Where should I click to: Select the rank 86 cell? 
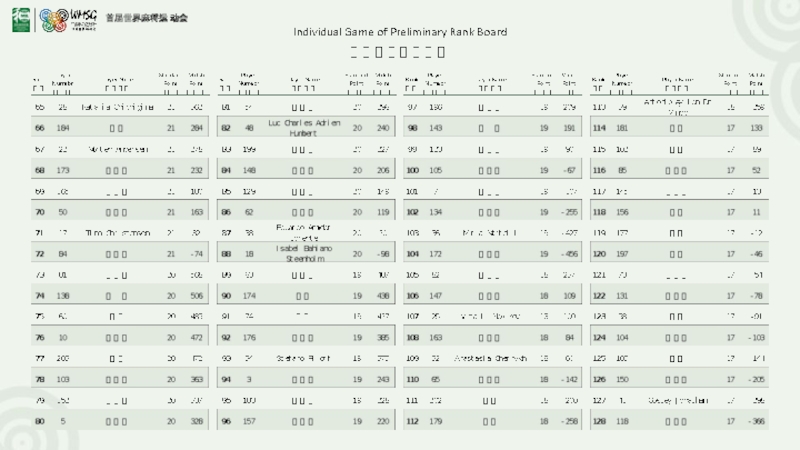tap(226, 212)
